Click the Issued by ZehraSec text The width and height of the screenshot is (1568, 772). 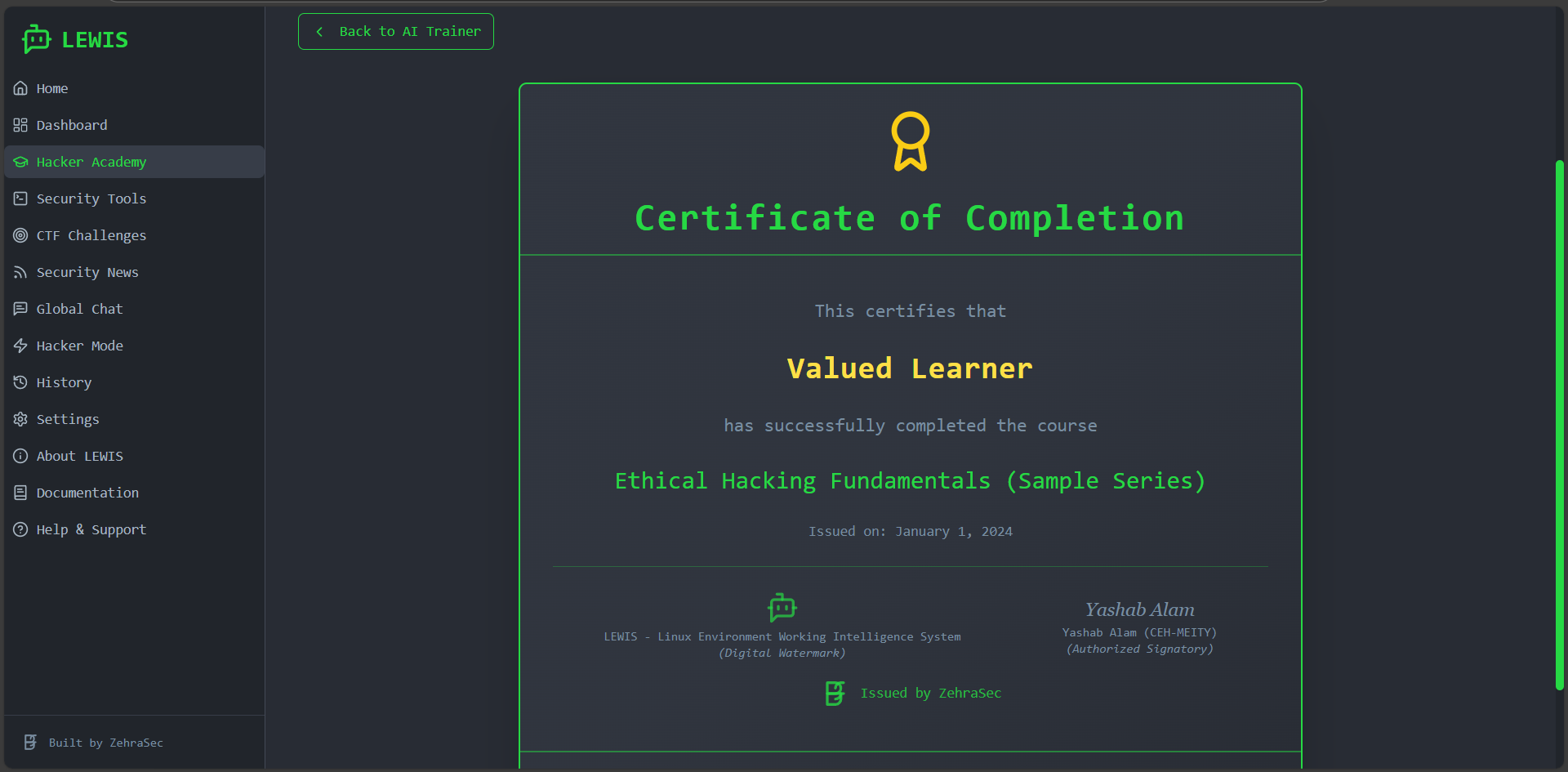click(930, 693)
